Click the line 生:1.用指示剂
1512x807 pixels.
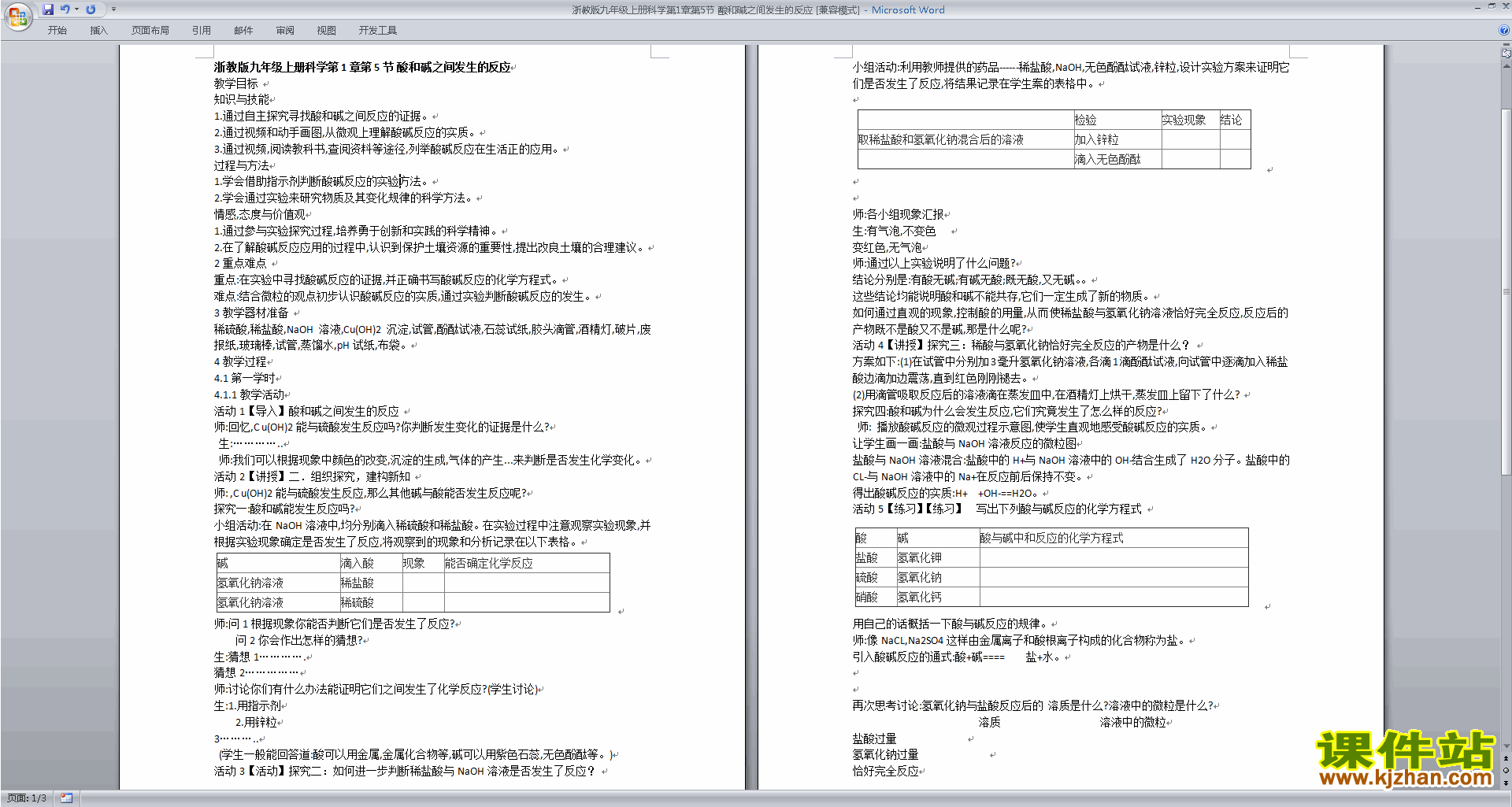(247, 706)
